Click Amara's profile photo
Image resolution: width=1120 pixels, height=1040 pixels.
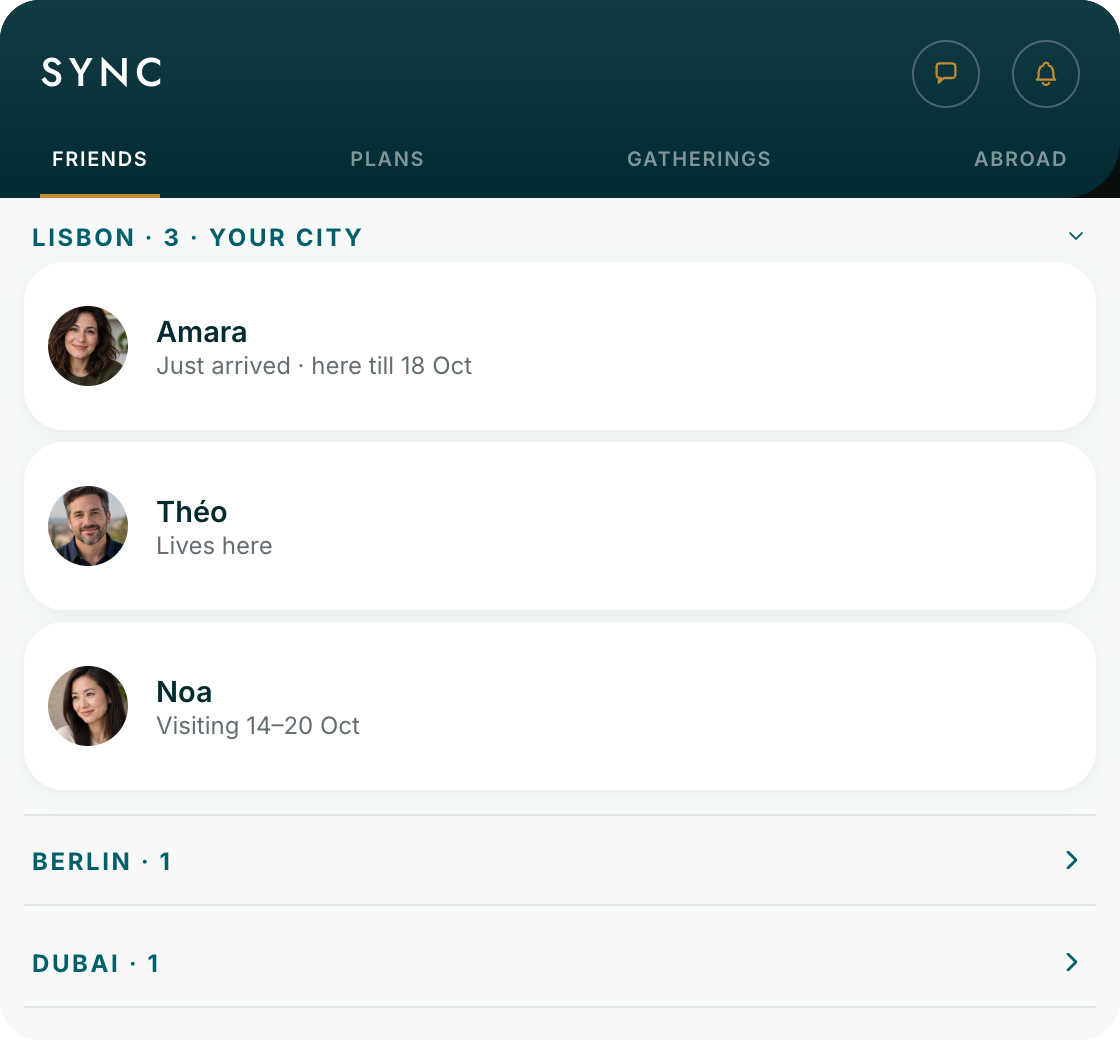[88, 346]
